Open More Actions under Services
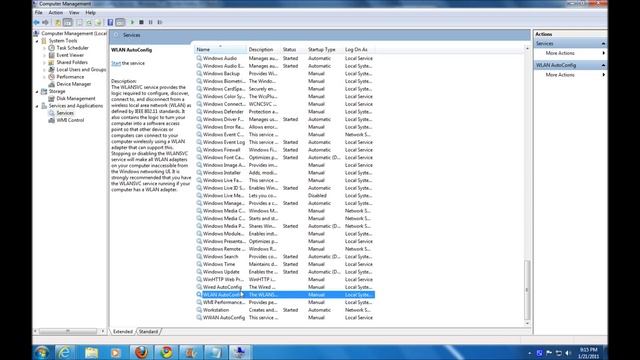Image resolution: width=640 pixels, height=360 pixels. point(560,53)
